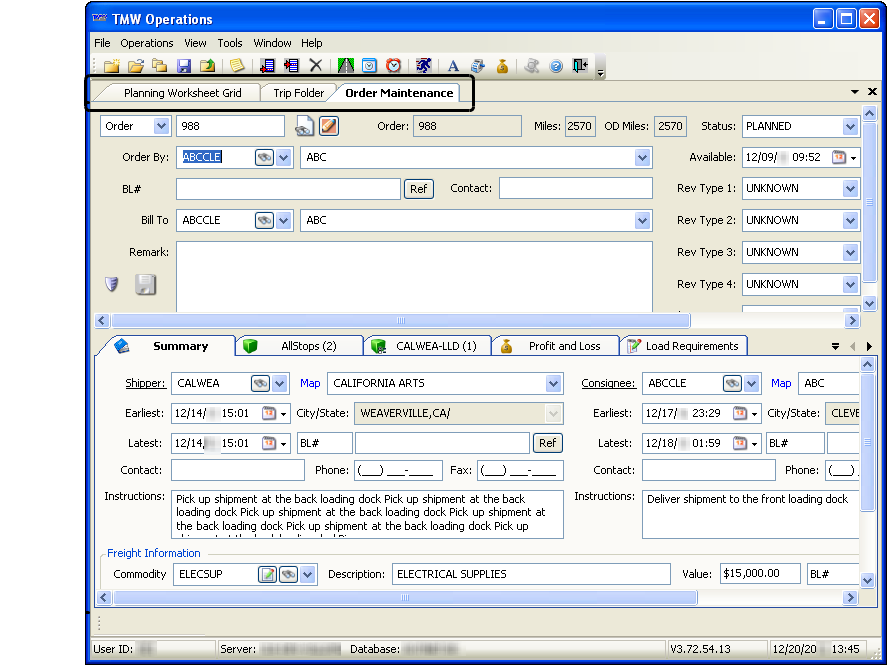Click the black X delete toolbar icon
This screenshot has width=887, height=665.
point(316,66)
